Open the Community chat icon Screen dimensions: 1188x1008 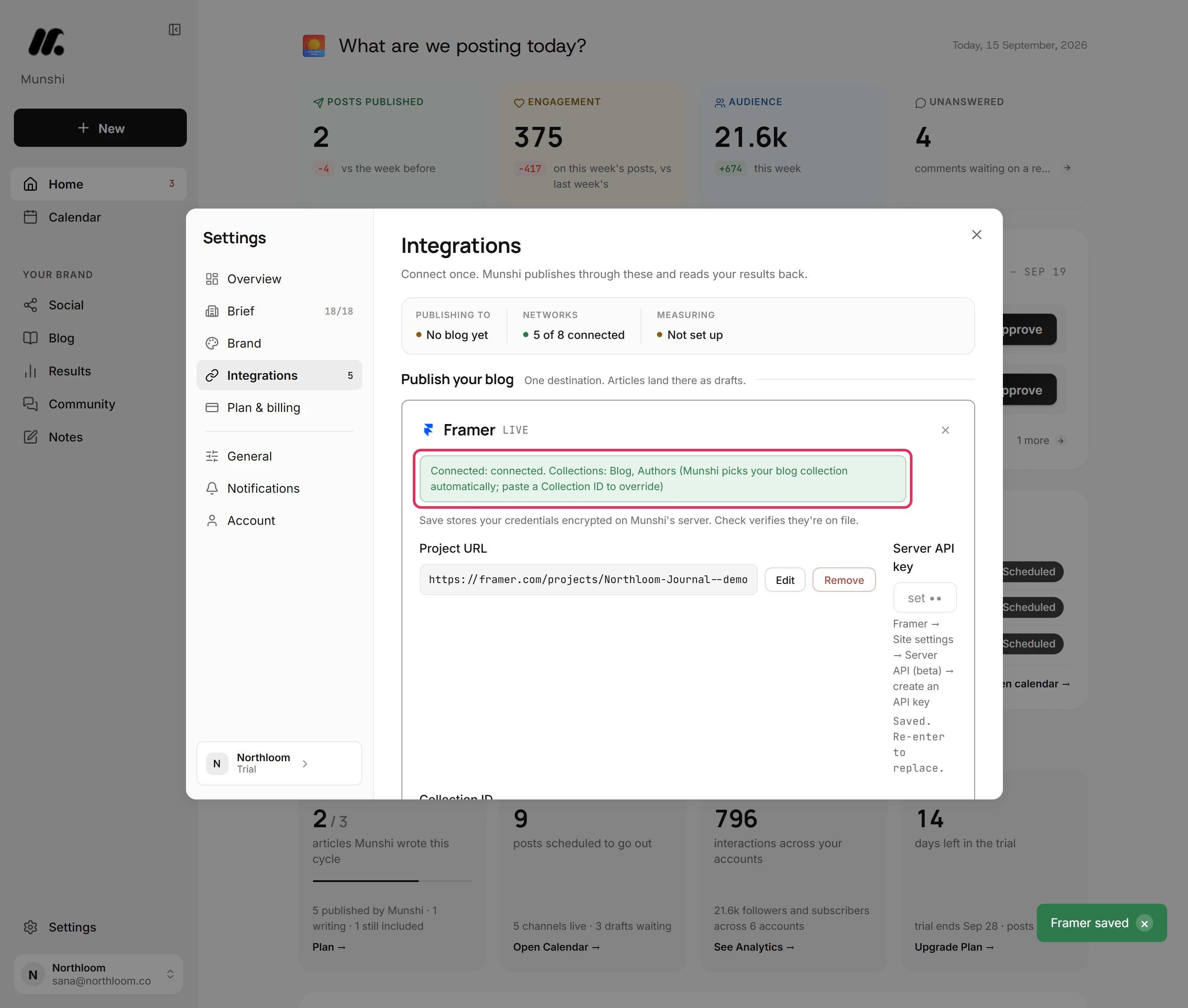pos(30,404)
